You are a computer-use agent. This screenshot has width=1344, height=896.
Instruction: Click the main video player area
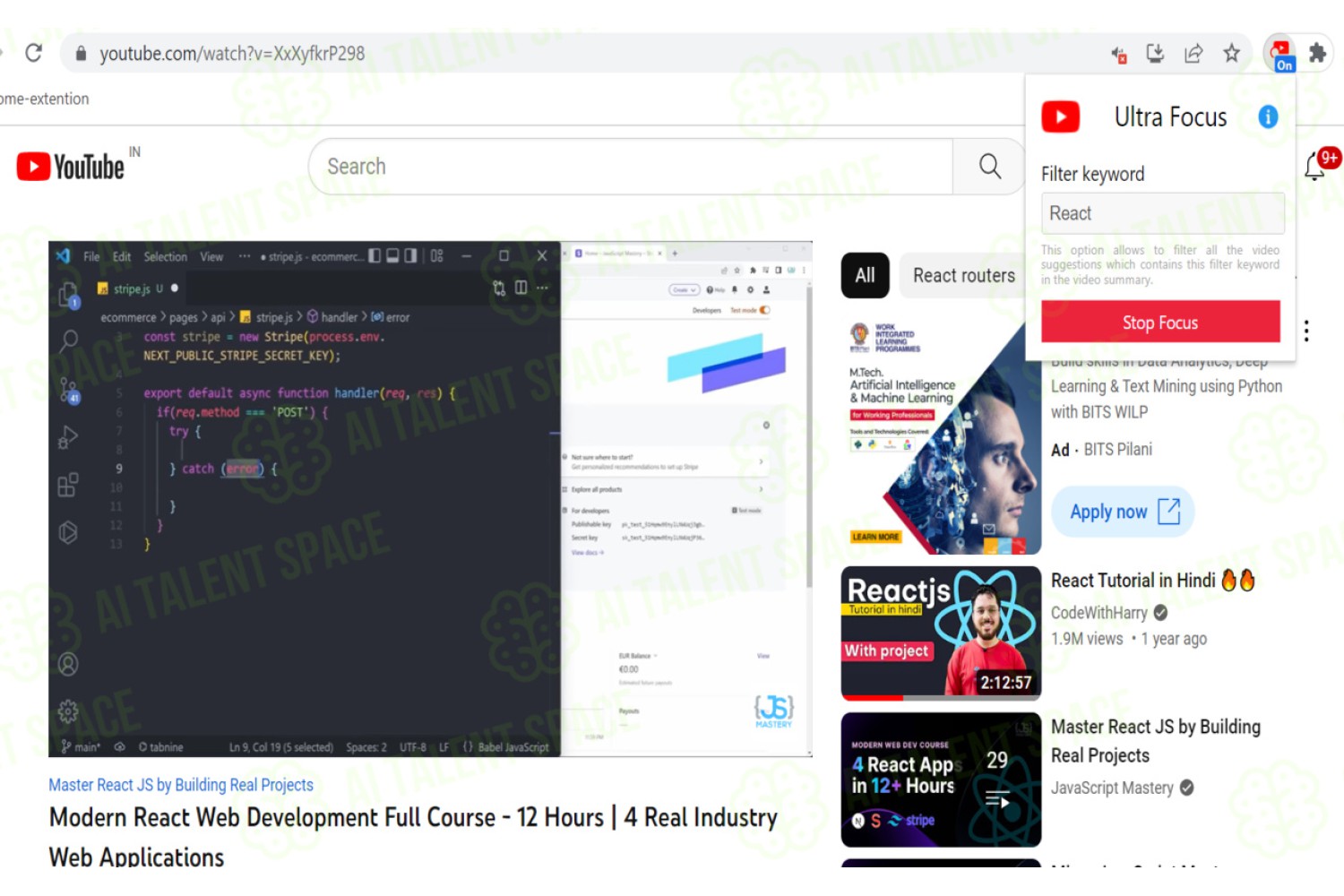coord(430,499)
